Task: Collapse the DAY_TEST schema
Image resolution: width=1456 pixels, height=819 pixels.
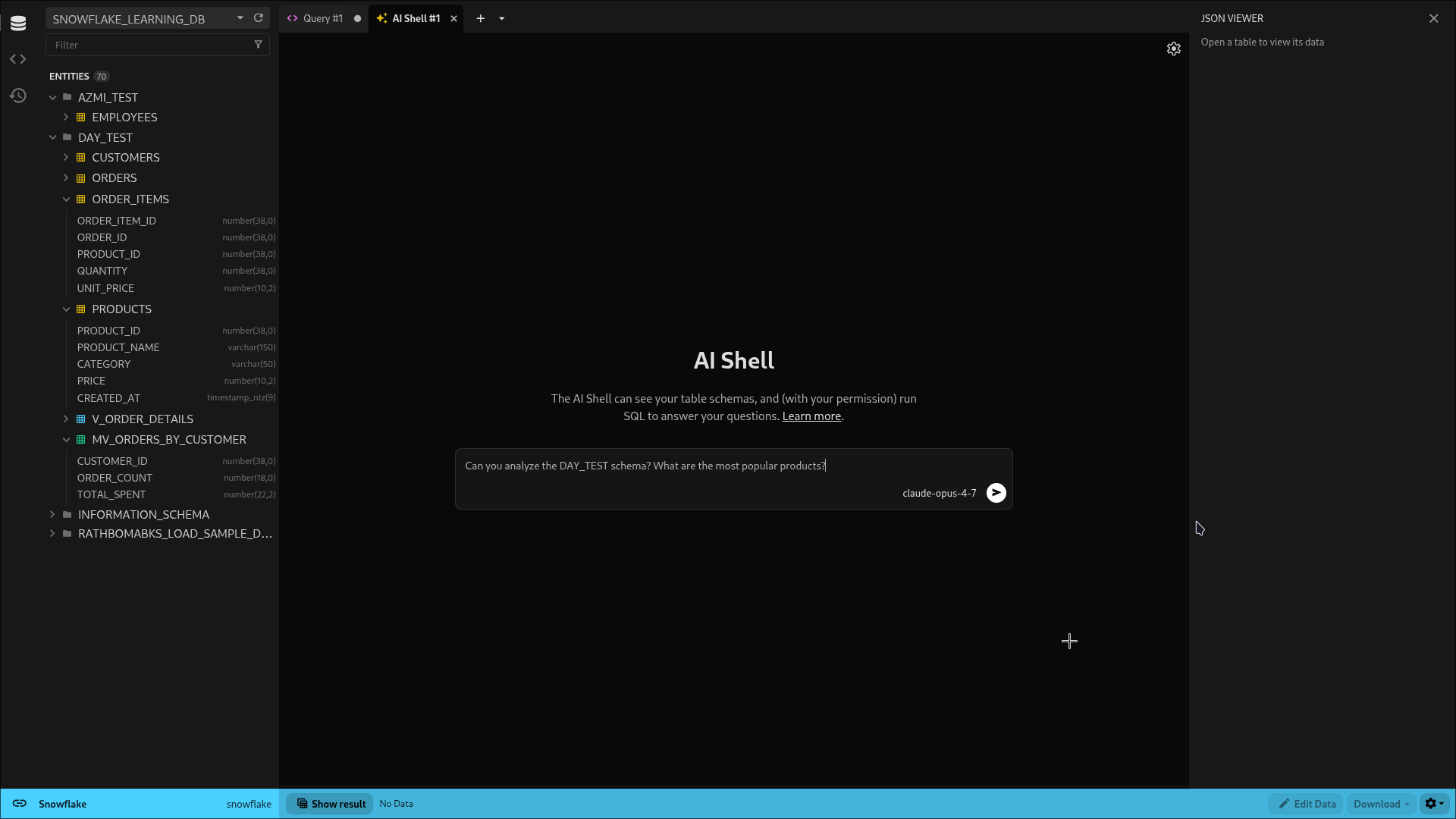Action: [52, 138]
